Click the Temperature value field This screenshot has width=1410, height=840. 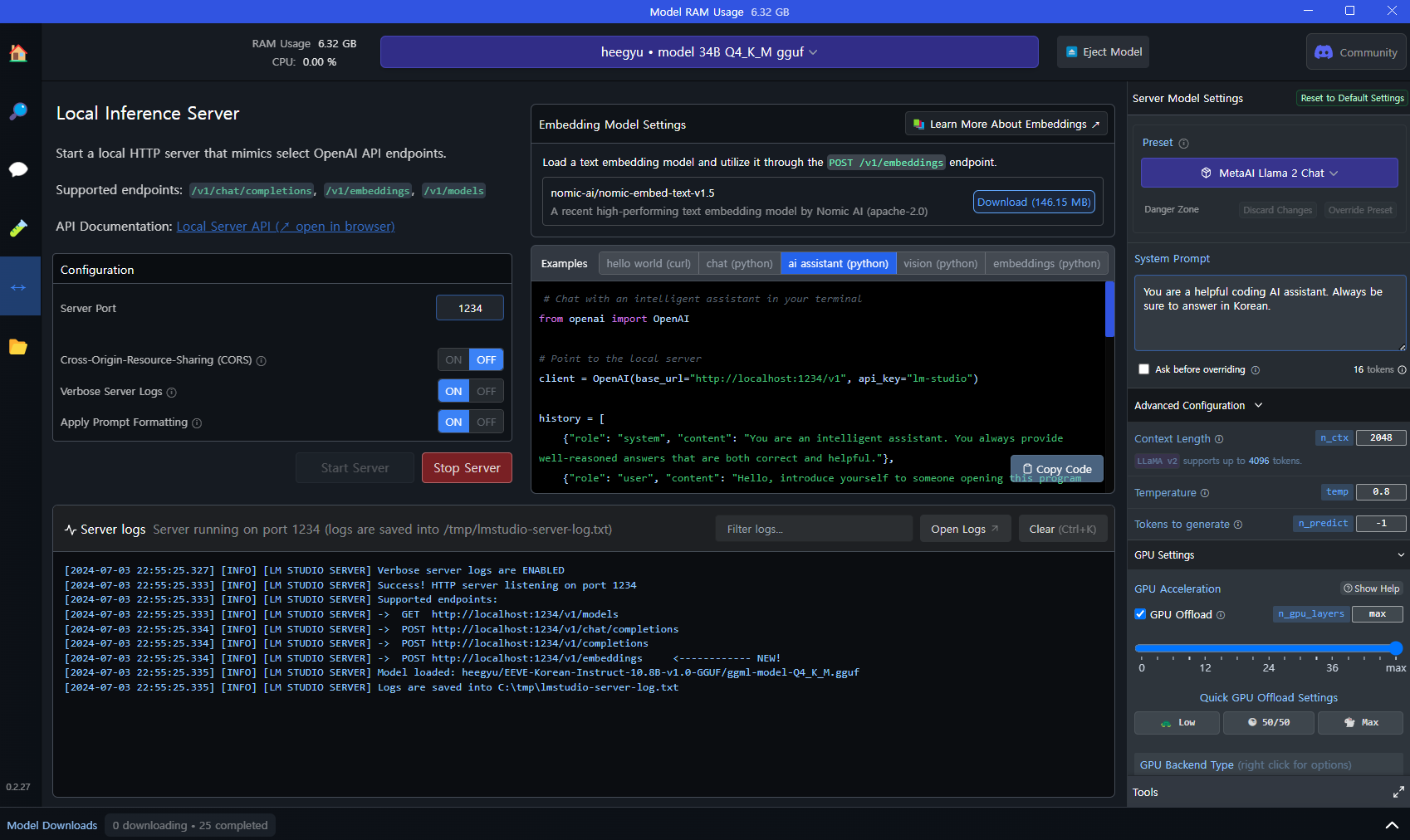point(1381,491)
